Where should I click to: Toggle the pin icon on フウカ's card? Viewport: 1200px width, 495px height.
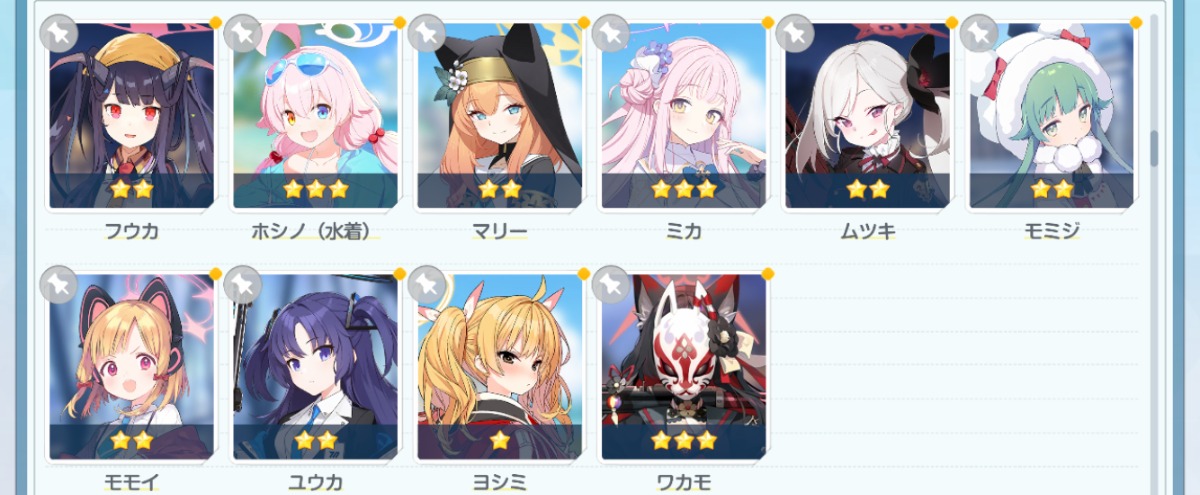[59, 33]
